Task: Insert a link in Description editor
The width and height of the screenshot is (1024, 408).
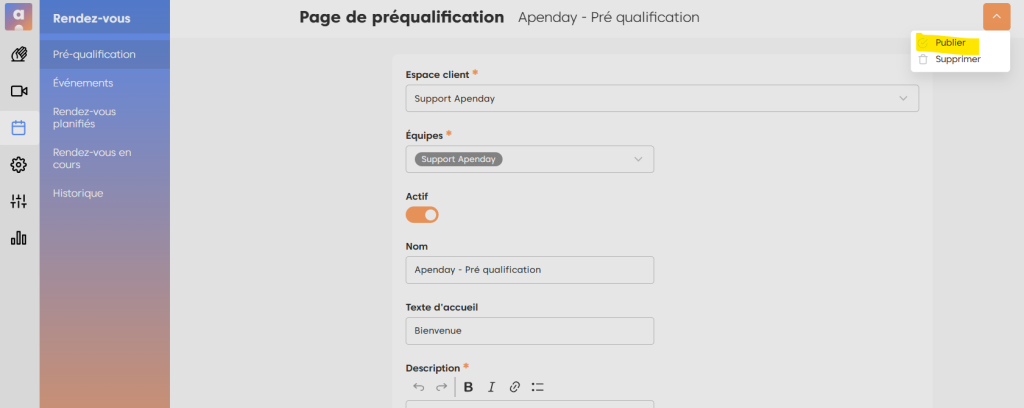Action: [x=515, y=387]
